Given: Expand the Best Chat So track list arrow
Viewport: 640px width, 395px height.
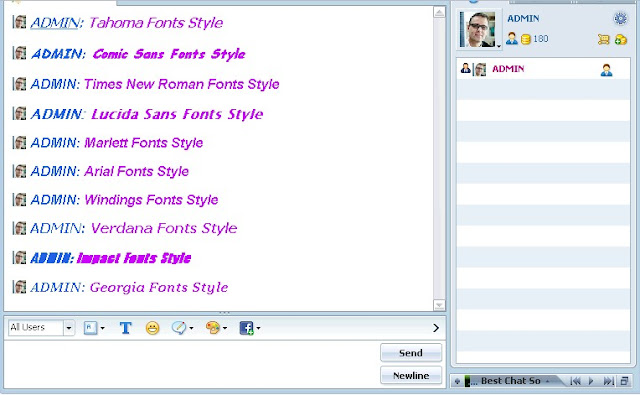Looking at the screenshot, I should pyautogui.click(x=547, y=381).
